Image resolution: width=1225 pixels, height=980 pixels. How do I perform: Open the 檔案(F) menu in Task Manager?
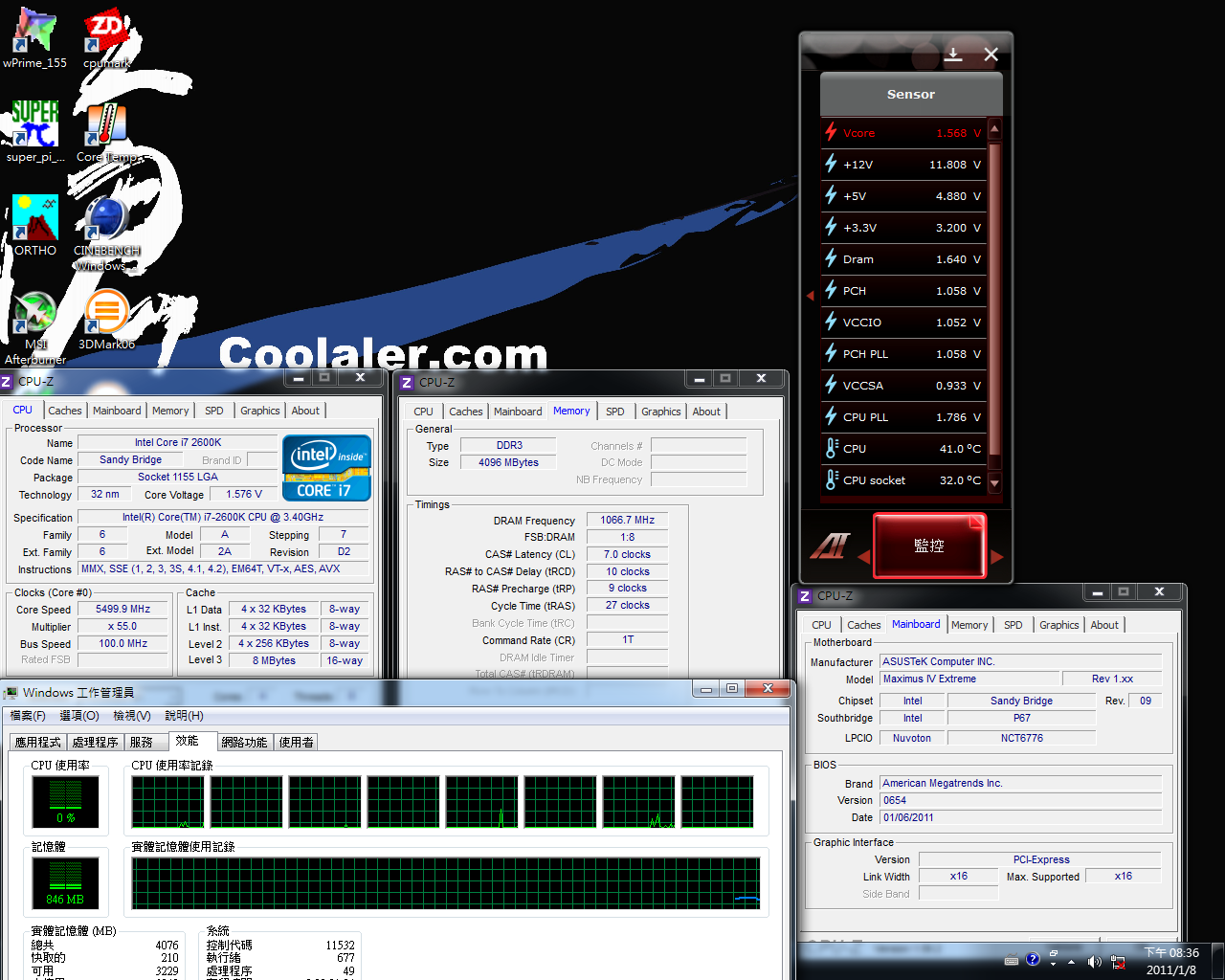[x=28, y=716]
